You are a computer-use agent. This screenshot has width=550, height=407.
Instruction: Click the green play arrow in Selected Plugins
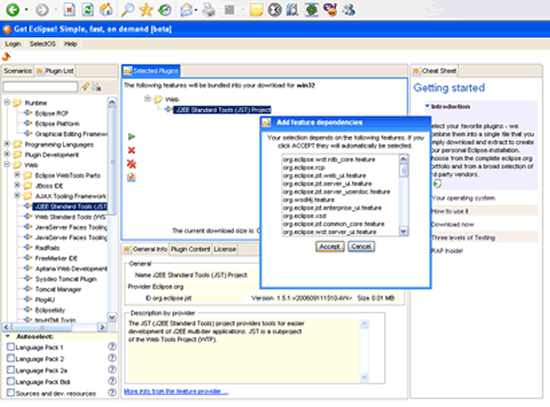[x=132, y=136]
